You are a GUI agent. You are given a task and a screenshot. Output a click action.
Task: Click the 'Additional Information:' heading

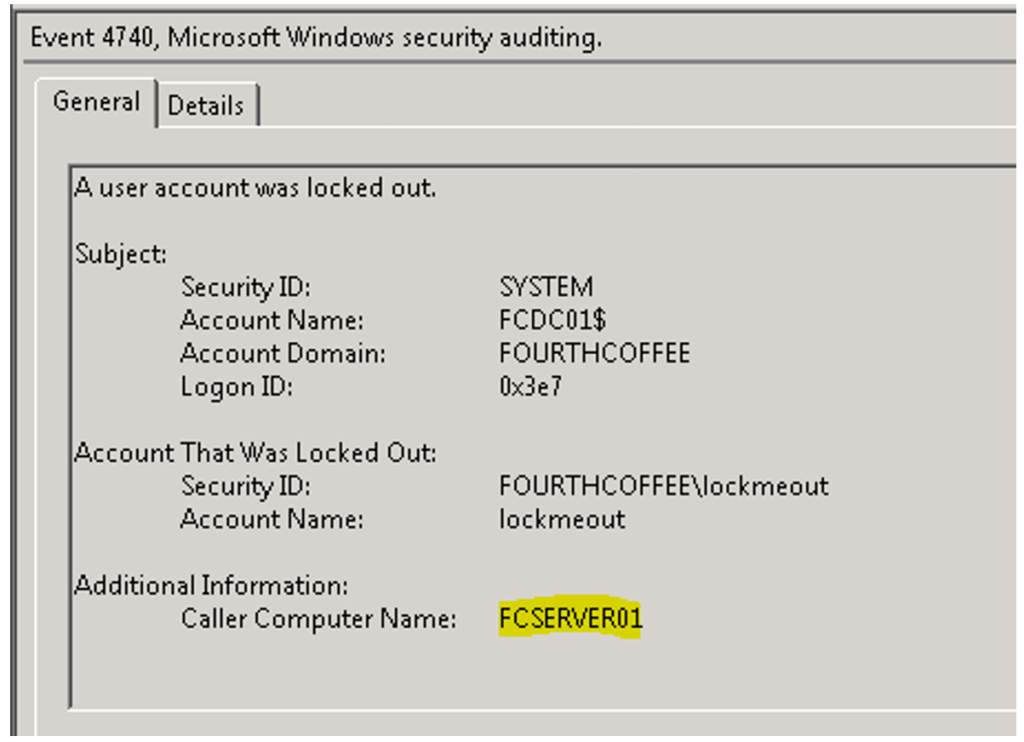coord(211,585)
